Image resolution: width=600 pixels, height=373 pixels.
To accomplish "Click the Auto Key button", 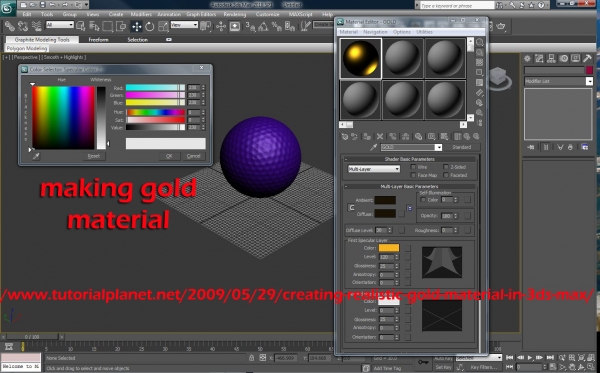I will pos(443,358).
